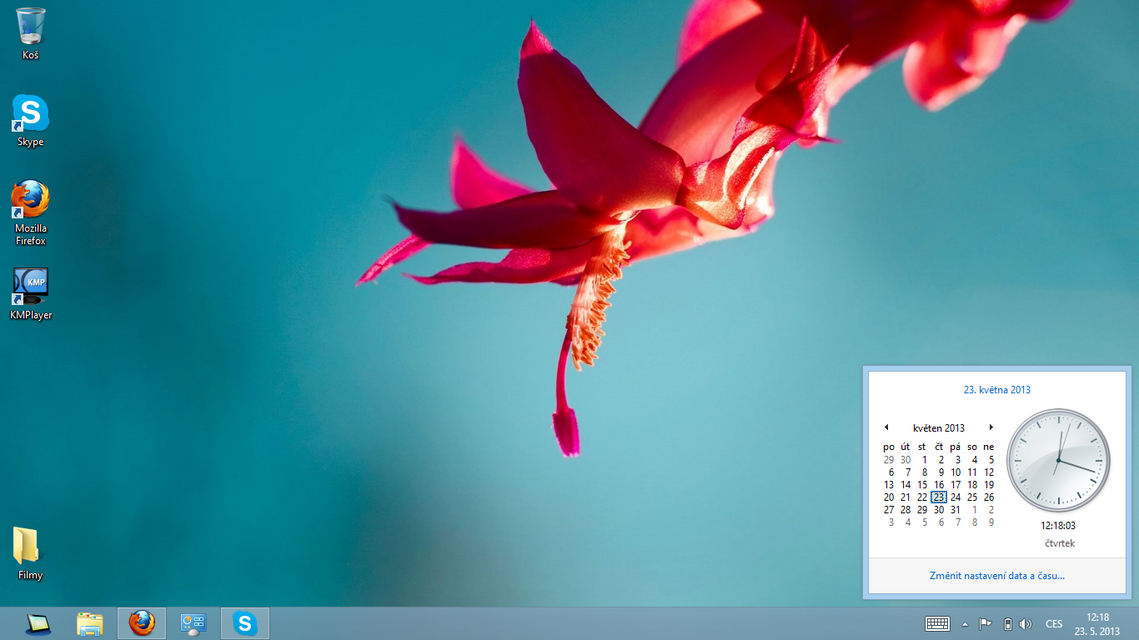This screenshot has height=640, width=1139.
Task: Click the speaker volume icon
Action: point(1026,623)
